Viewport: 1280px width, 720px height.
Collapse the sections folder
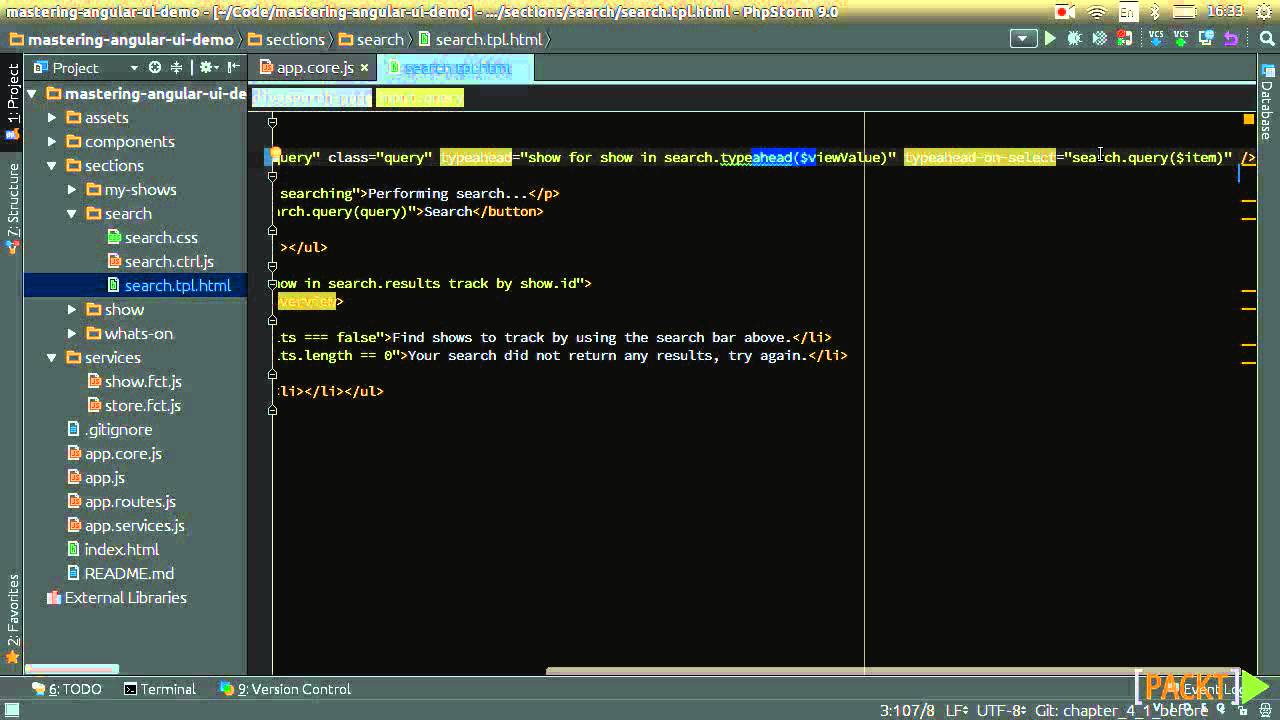52,165
